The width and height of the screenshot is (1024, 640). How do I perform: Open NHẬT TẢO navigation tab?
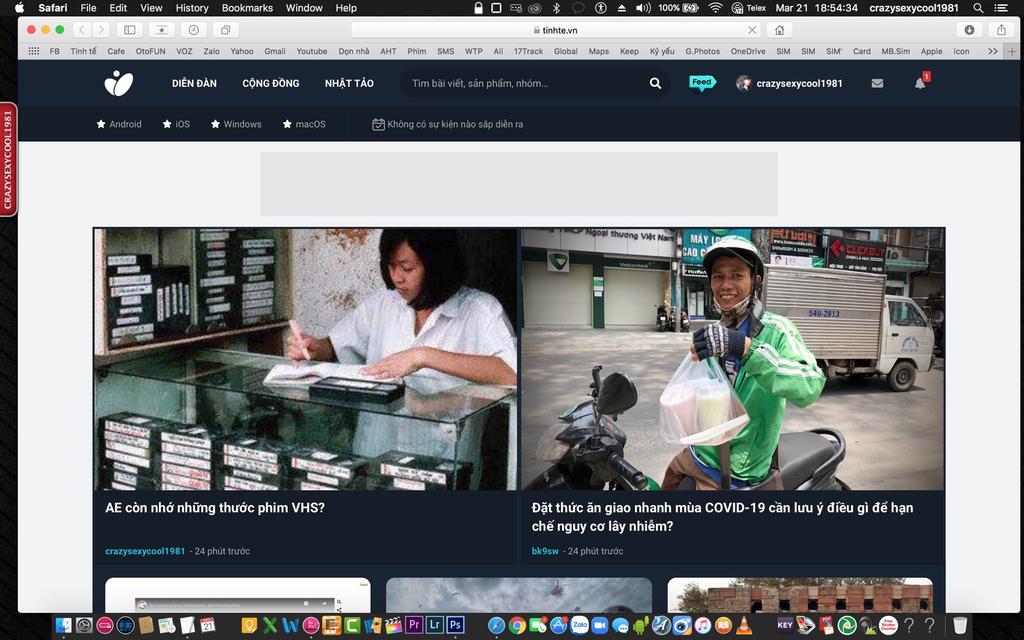coord(349,84)
